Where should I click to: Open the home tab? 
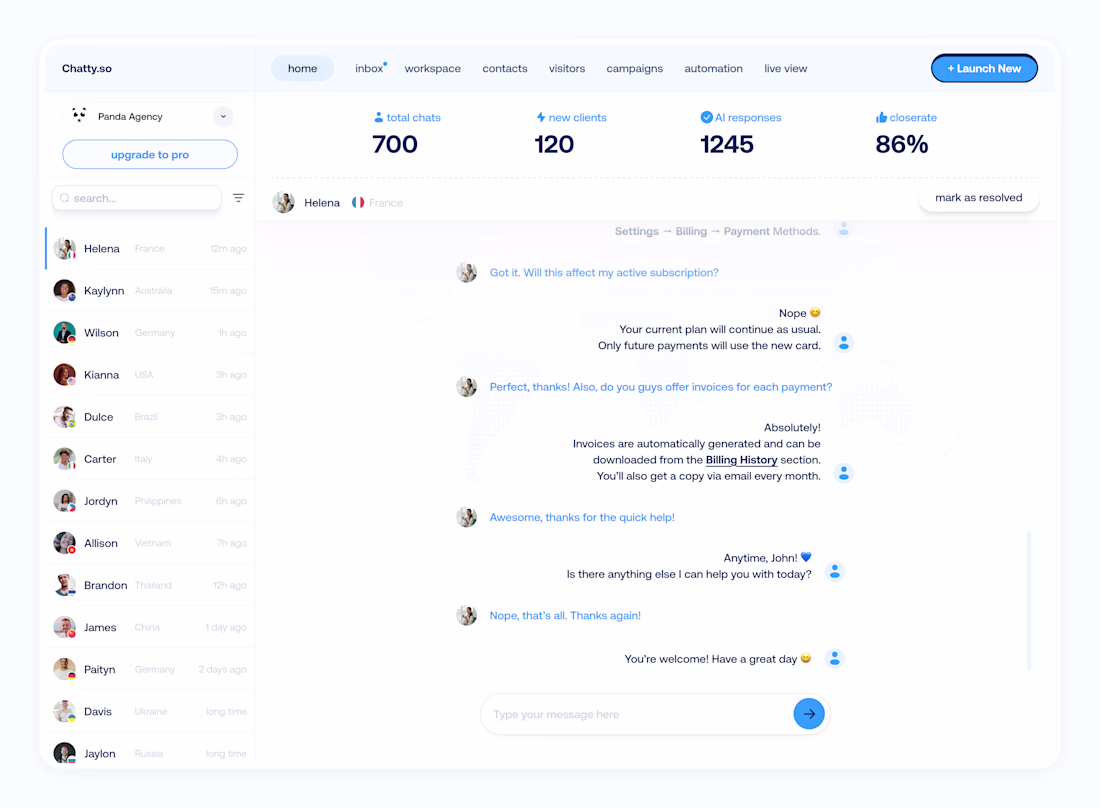(302, 68)
